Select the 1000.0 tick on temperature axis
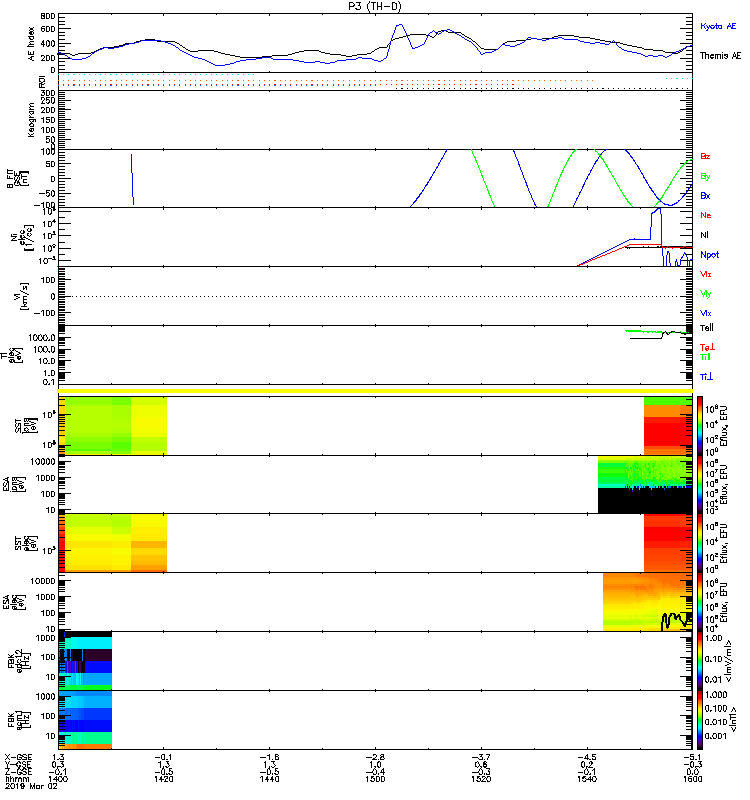Screen dimensions: 750x800 tap(42, 338)
